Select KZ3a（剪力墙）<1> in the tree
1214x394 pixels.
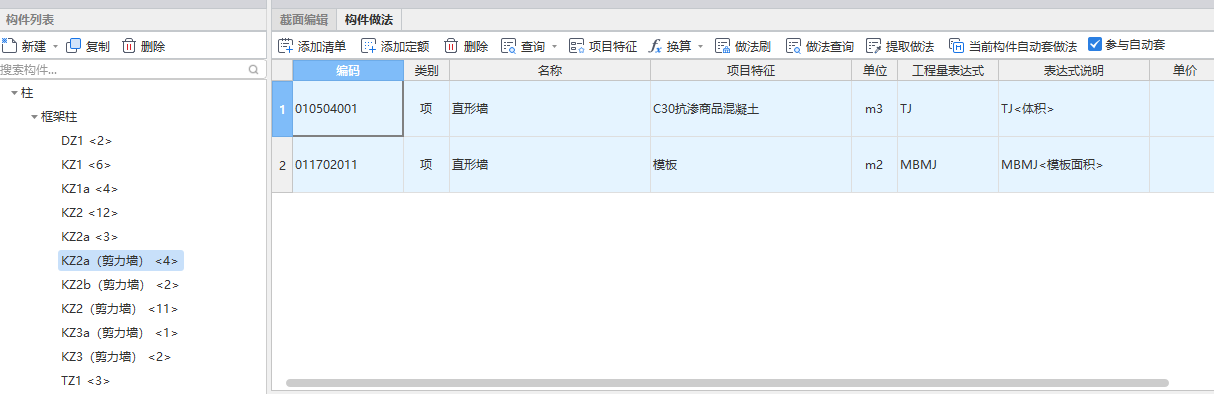[120, 333]
